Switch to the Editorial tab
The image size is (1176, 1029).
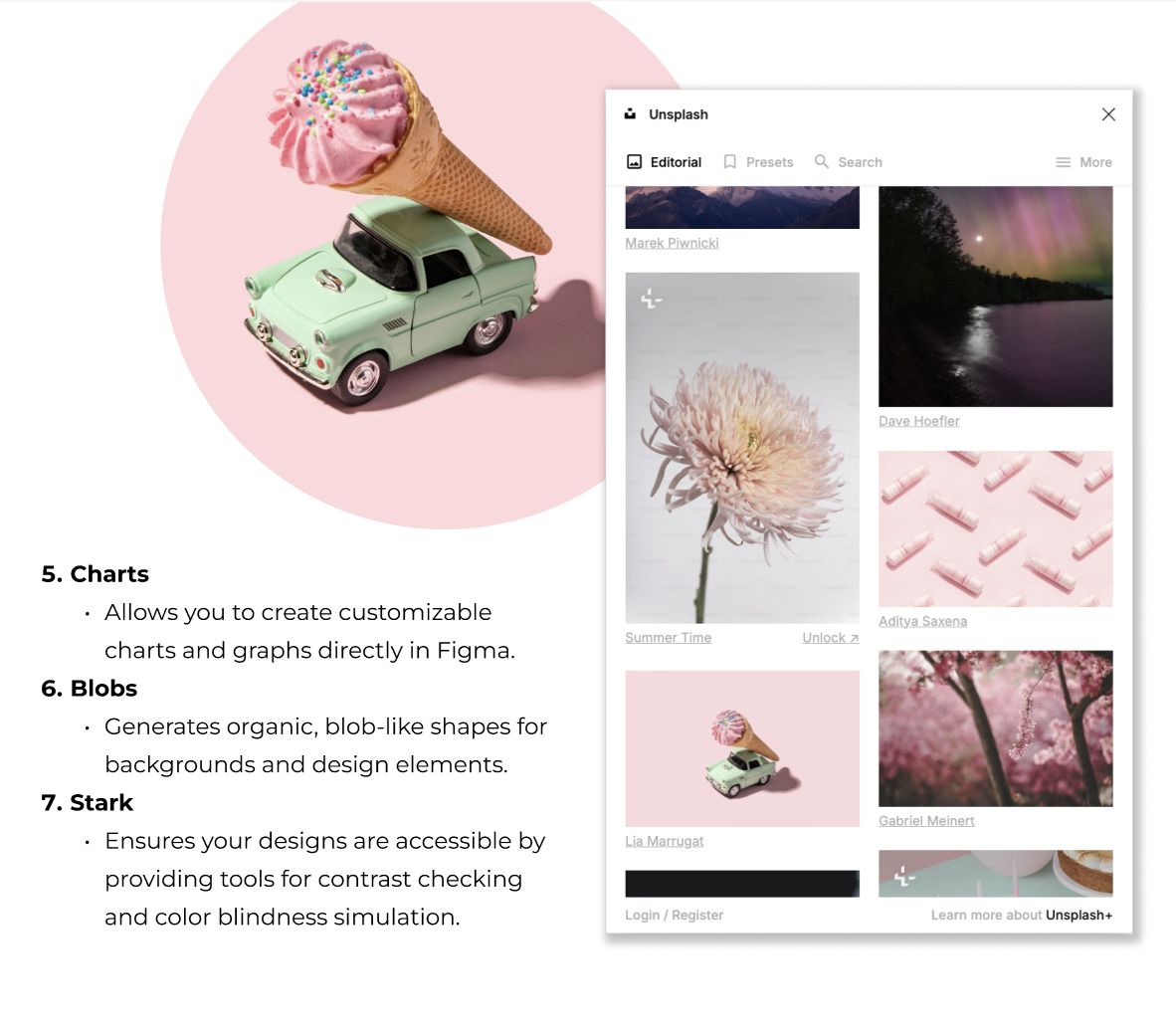[x=665, y=162]
